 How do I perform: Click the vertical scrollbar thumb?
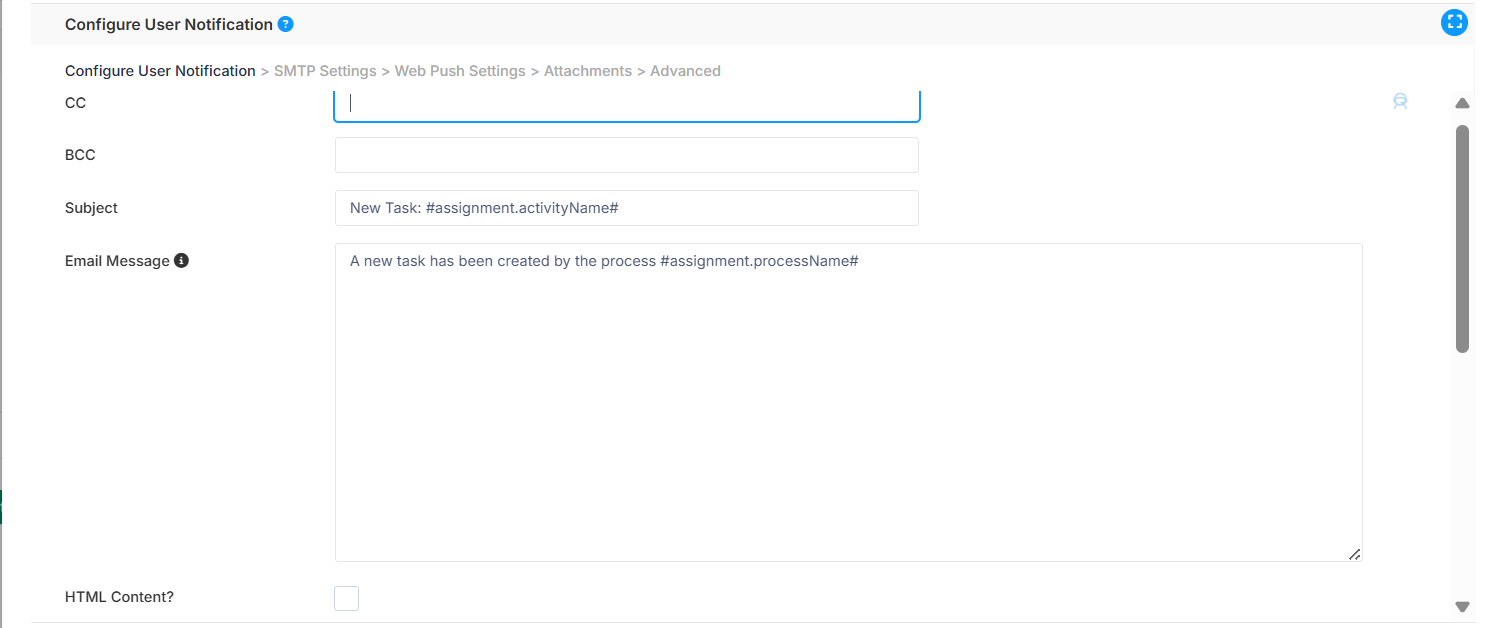pyautogui.click(x=1462, y=239)
